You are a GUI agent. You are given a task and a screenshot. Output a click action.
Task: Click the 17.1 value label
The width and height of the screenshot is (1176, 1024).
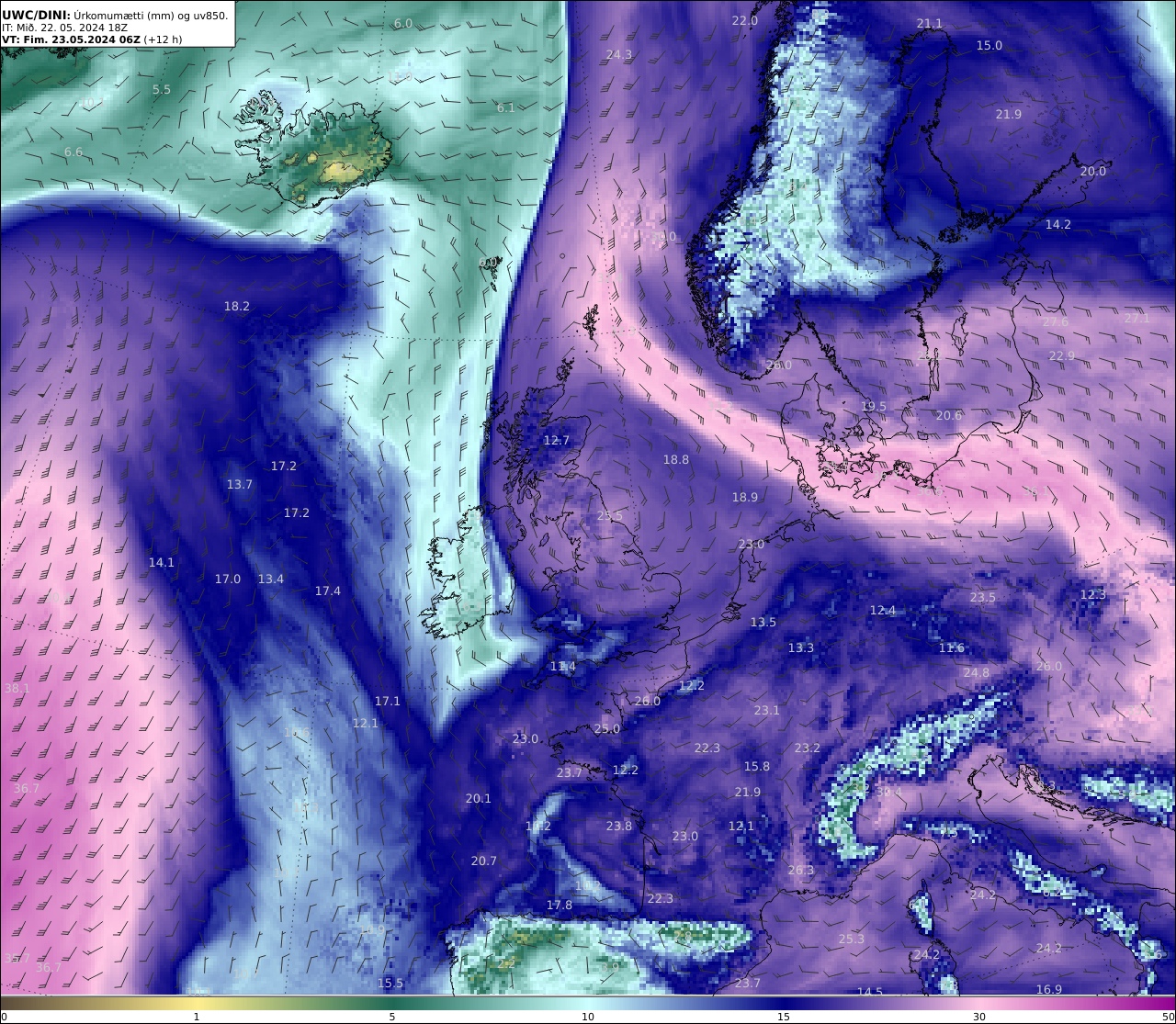387,701
